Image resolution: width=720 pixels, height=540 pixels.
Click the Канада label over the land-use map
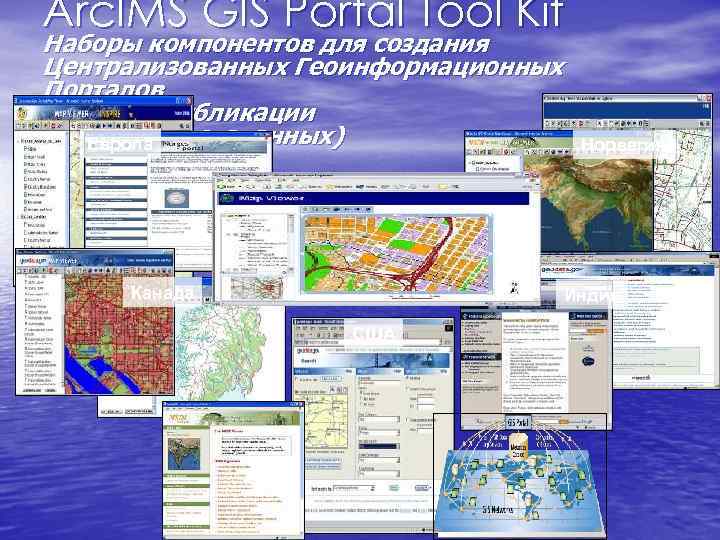click(162, 292)
